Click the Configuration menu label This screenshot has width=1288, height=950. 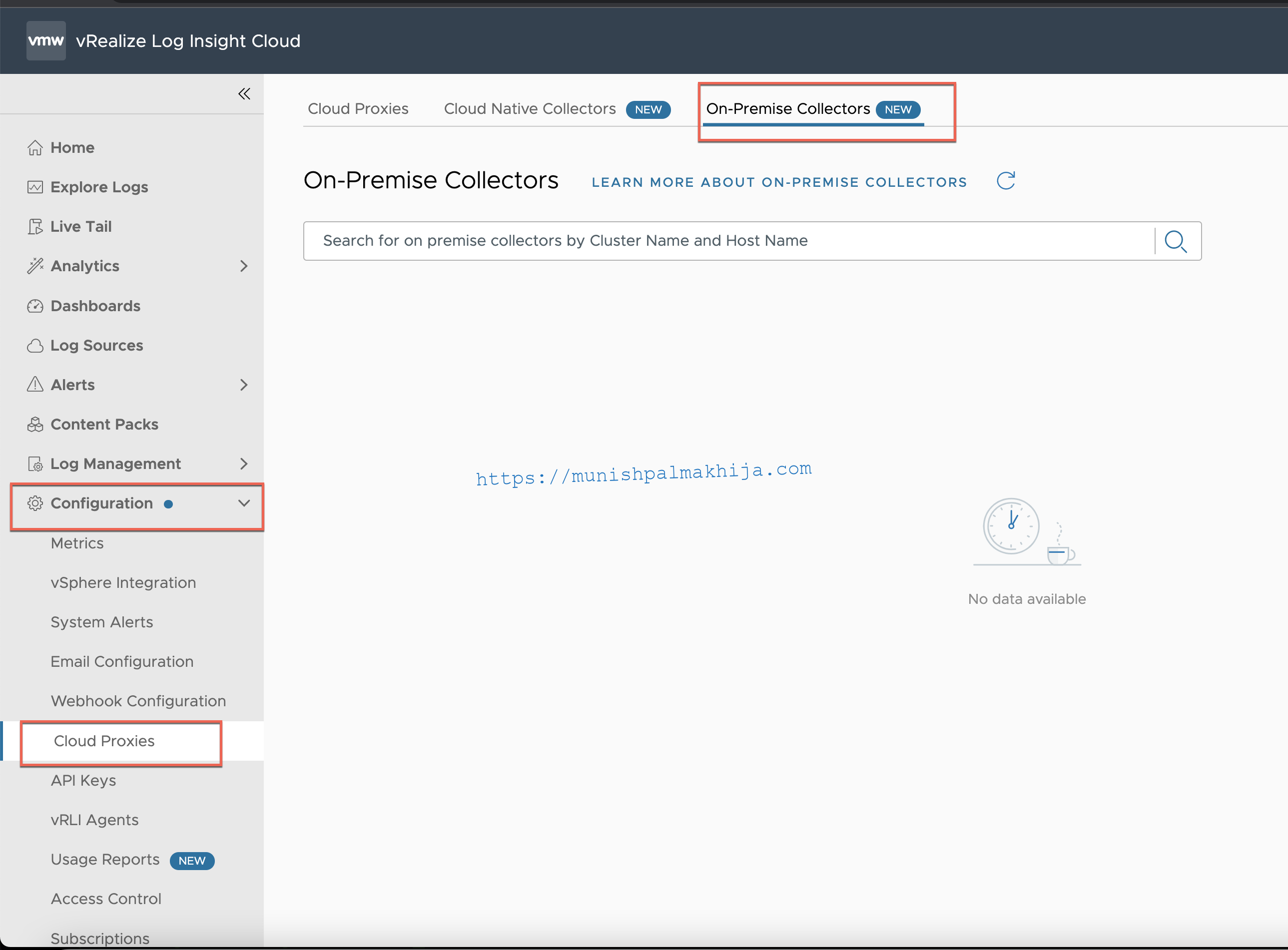pos(102,503)
